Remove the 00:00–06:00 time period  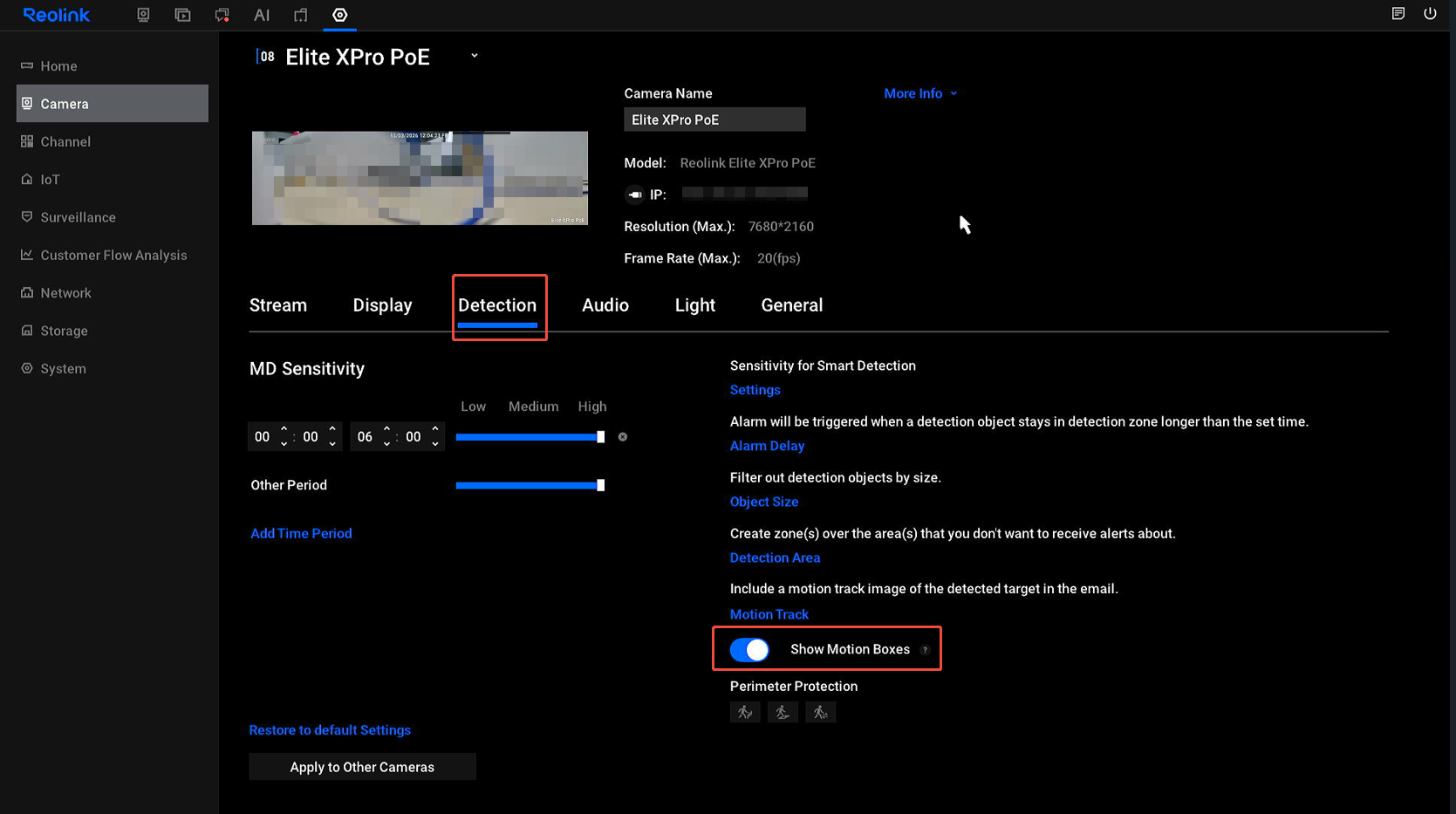coord(623,437)
